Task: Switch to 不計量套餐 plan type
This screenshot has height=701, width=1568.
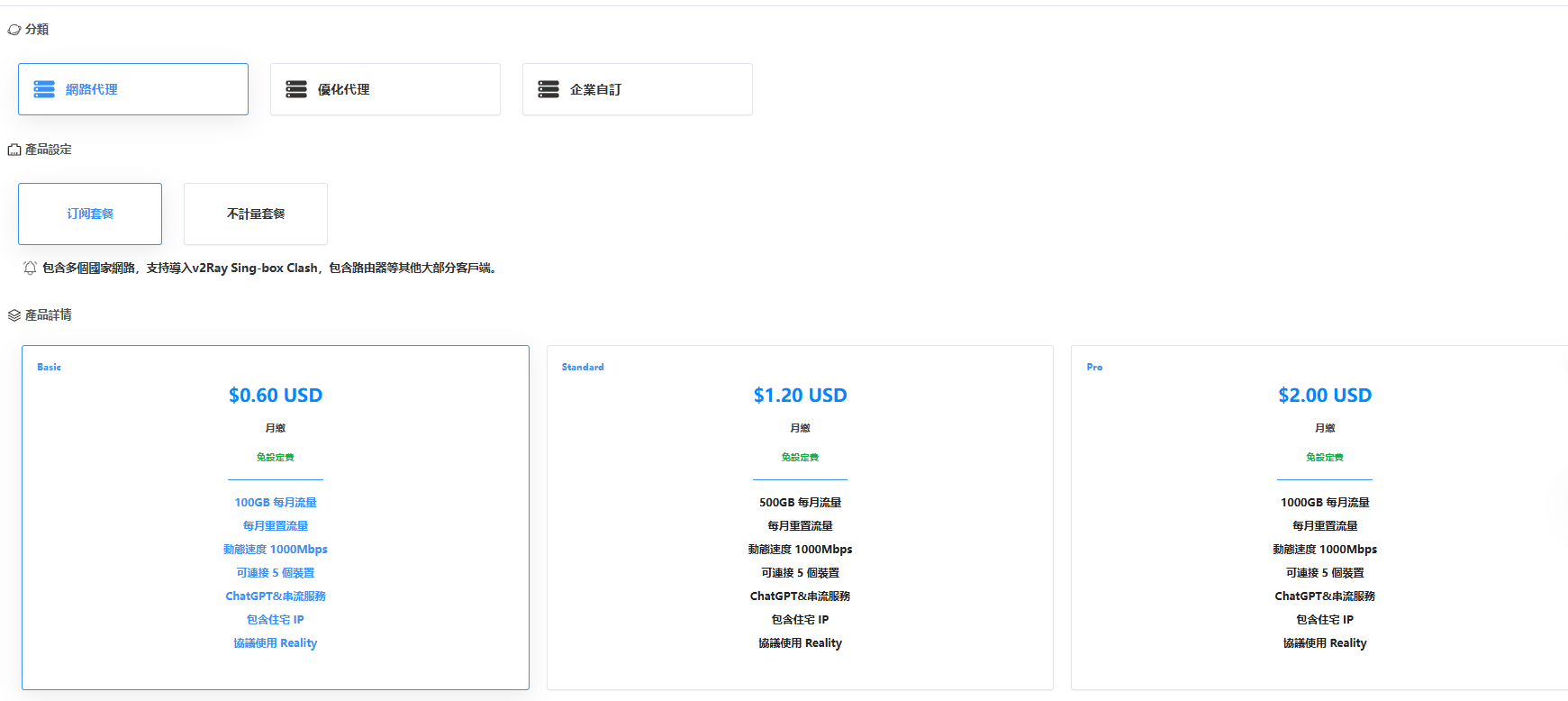Action: [x=256, y=214]
